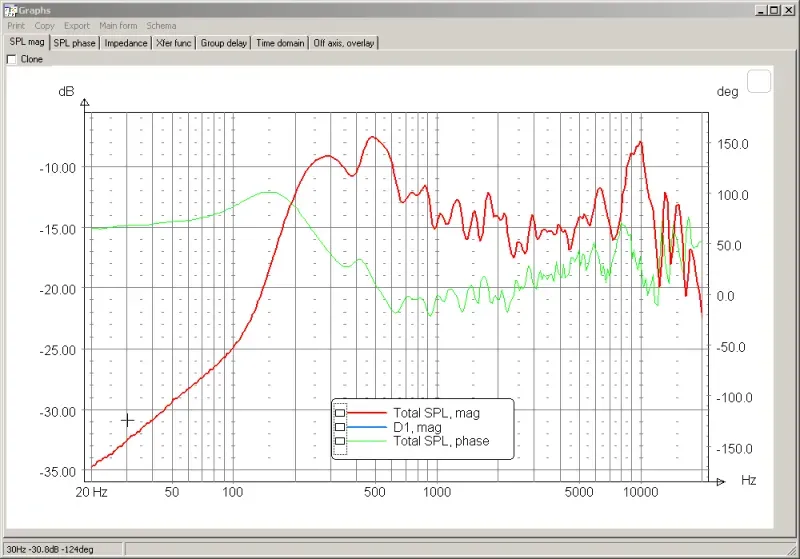The width and height of the screenshot is (800, 559).
Task: Open the Copy menu
Action: point(44,26)
